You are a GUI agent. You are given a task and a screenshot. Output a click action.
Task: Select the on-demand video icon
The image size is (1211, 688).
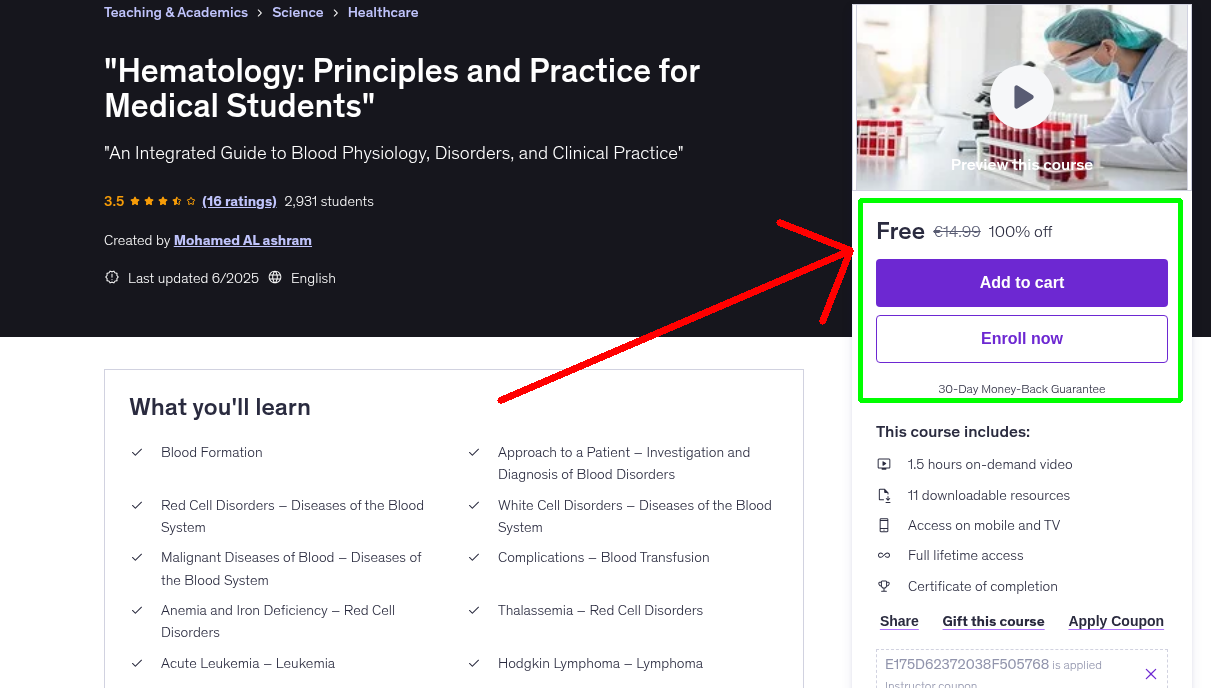(x=884, y=464)
